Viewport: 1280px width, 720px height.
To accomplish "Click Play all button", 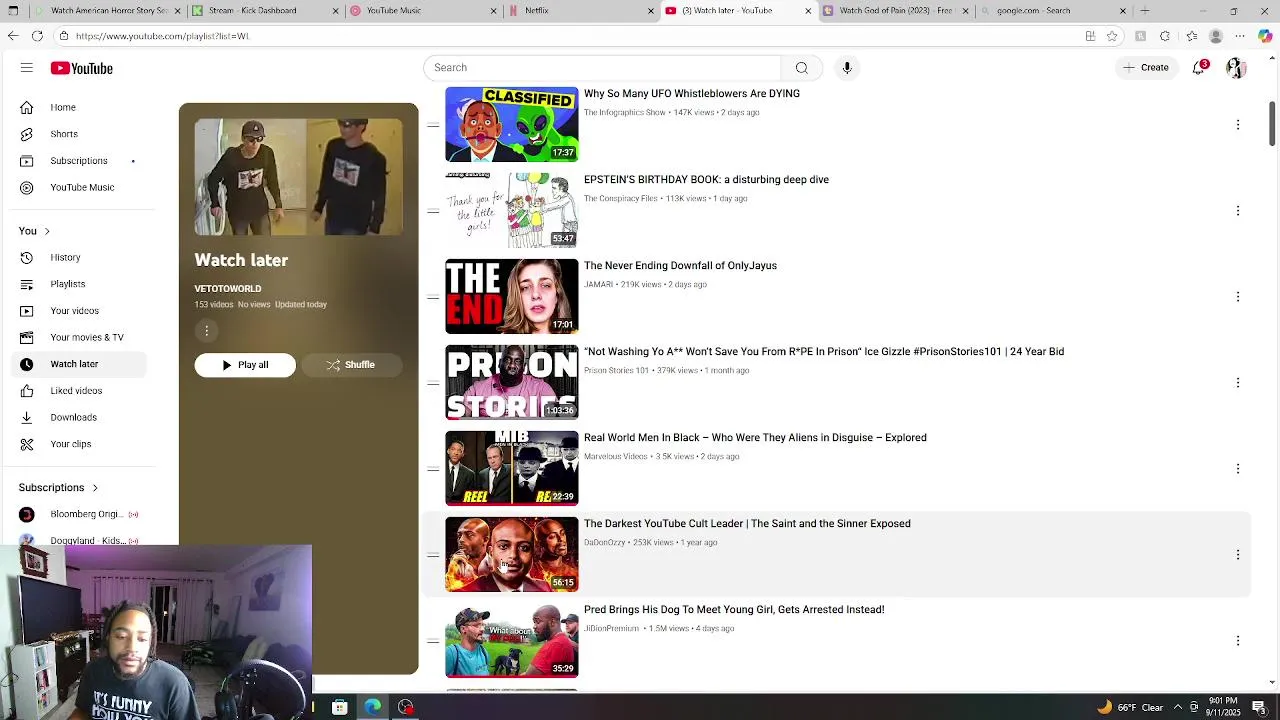I will coord(245,365).
